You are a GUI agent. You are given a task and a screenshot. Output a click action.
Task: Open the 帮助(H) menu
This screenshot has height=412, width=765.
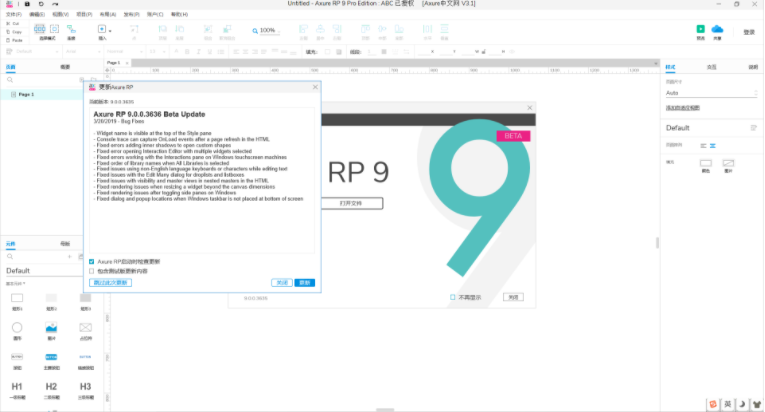[179, 15]
